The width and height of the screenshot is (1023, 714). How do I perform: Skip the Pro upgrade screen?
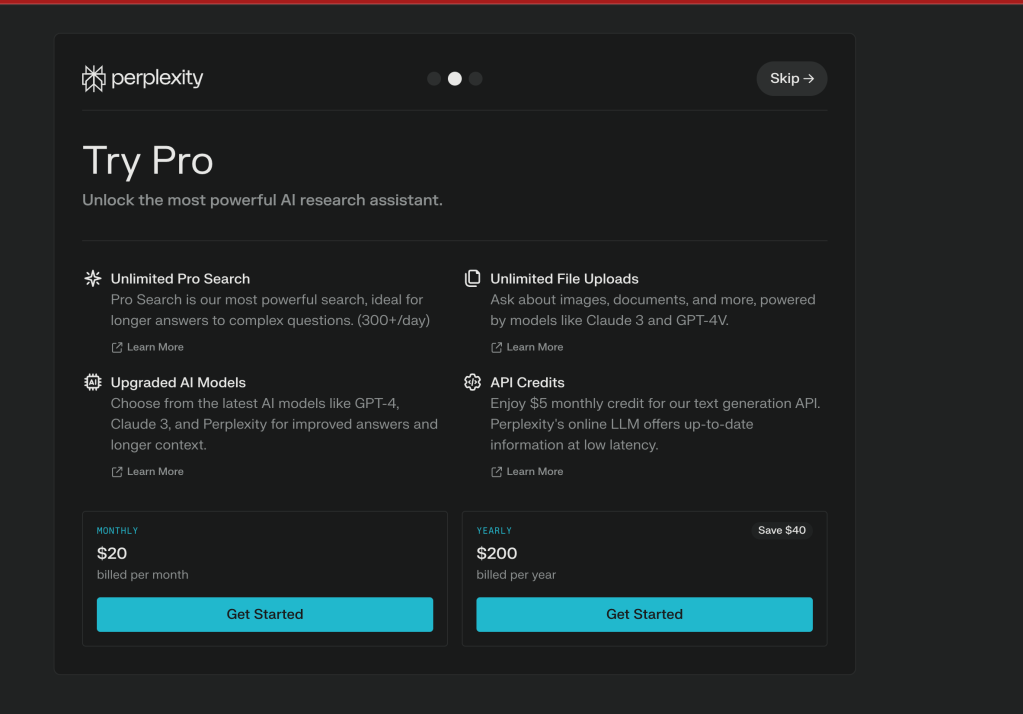(x=791, y=78)
